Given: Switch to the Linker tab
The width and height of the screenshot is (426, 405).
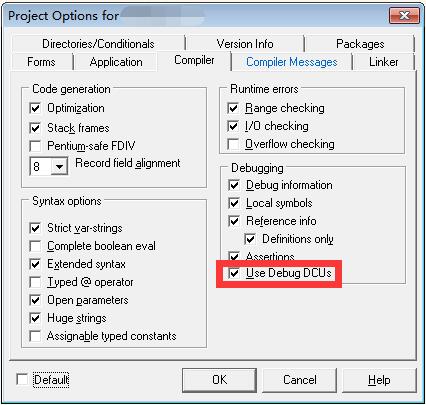Looking at the screenshot, I should [383, 62].
